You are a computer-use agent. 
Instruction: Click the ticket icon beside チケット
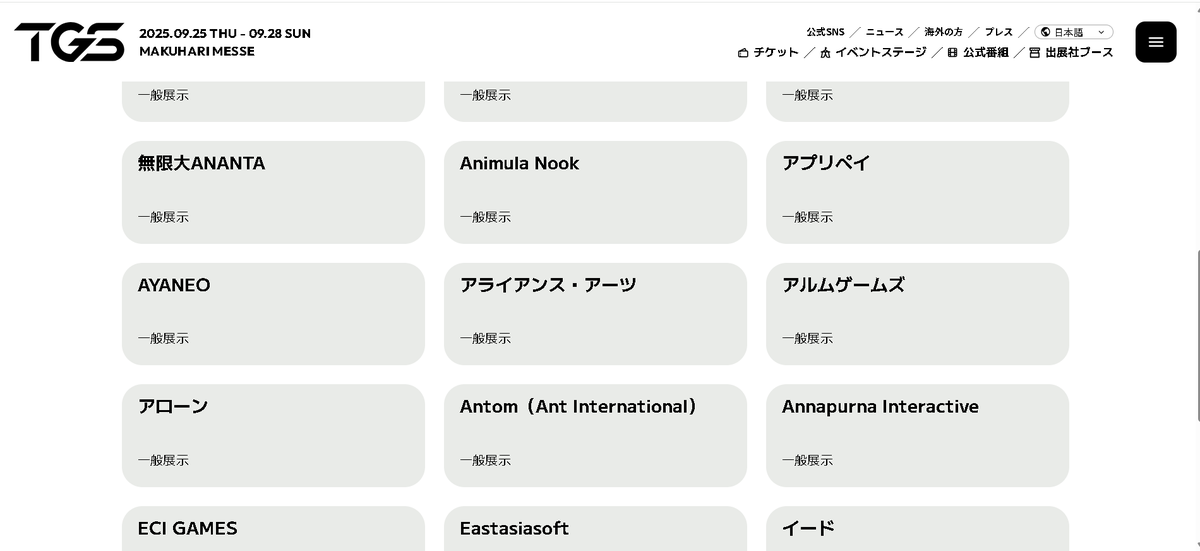click(x=743, y=53)
